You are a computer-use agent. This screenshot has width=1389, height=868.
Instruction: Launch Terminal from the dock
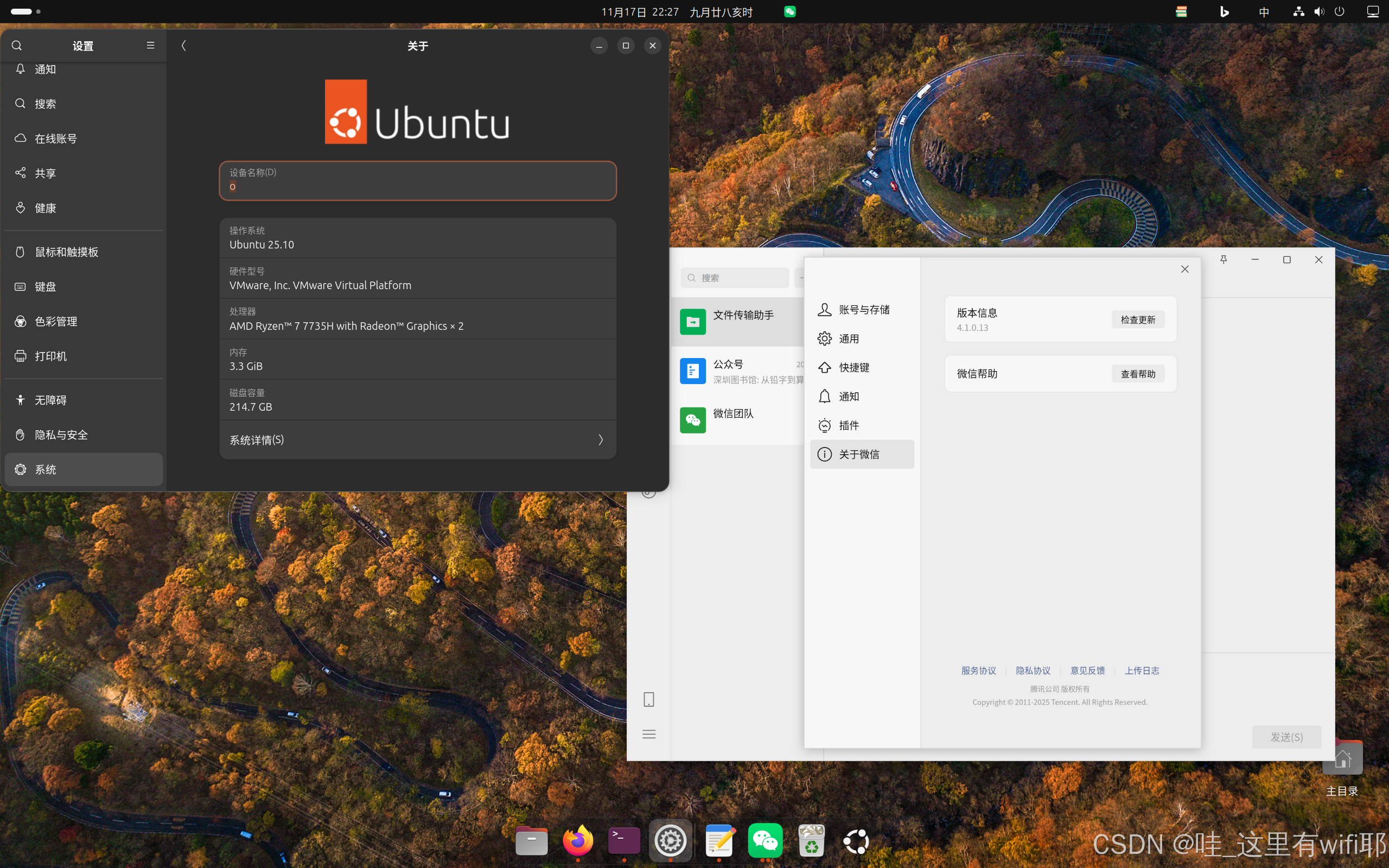624,841
